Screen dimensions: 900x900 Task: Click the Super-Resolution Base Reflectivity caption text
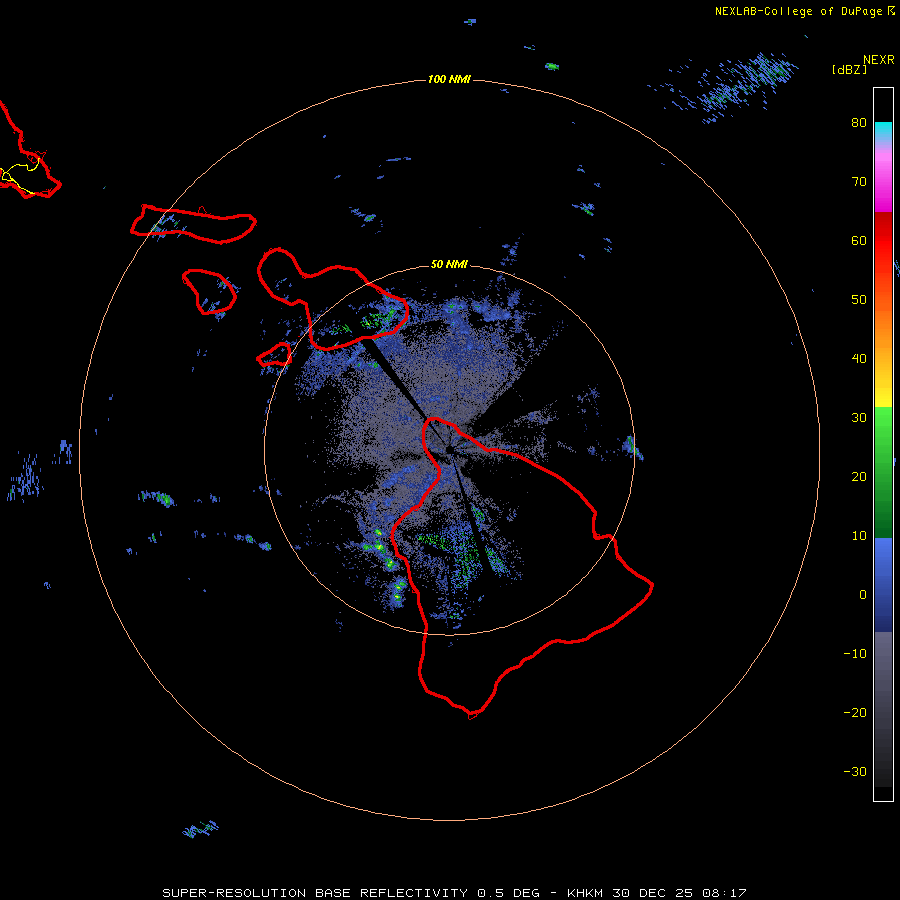pyautogui.click(x=454, y=893)
